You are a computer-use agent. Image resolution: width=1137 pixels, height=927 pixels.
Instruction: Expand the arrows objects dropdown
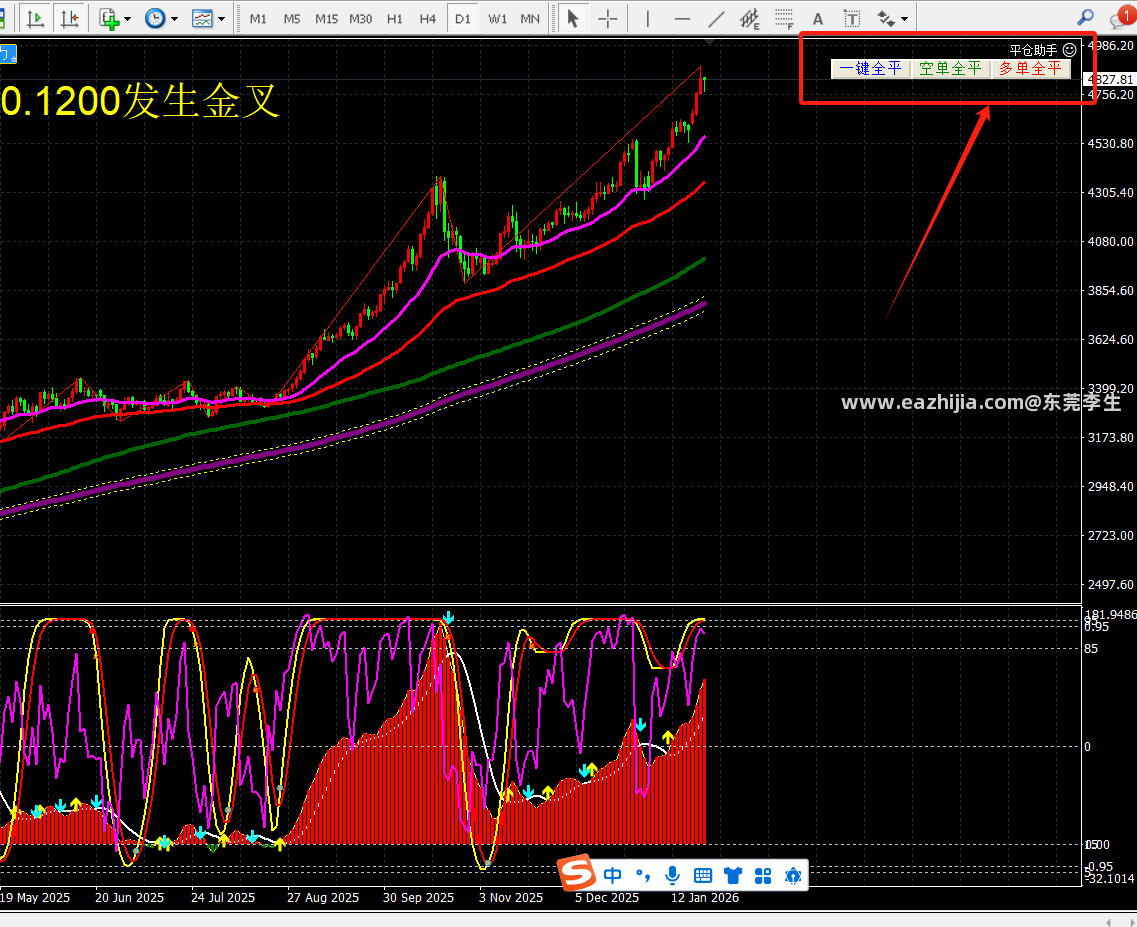pyautogui.click(x=904, y=19)
